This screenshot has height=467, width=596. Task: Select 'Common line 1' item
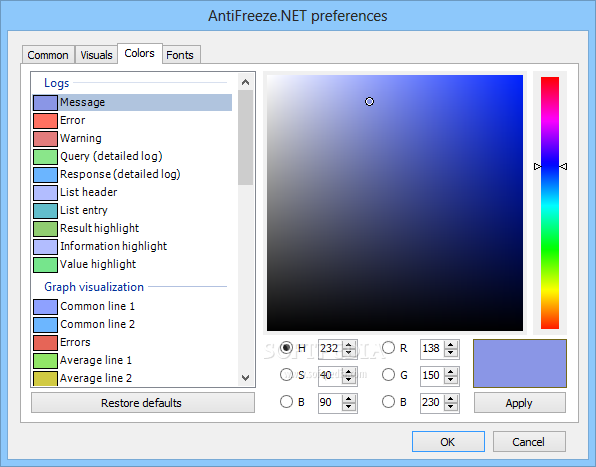(x=98, y=306)
